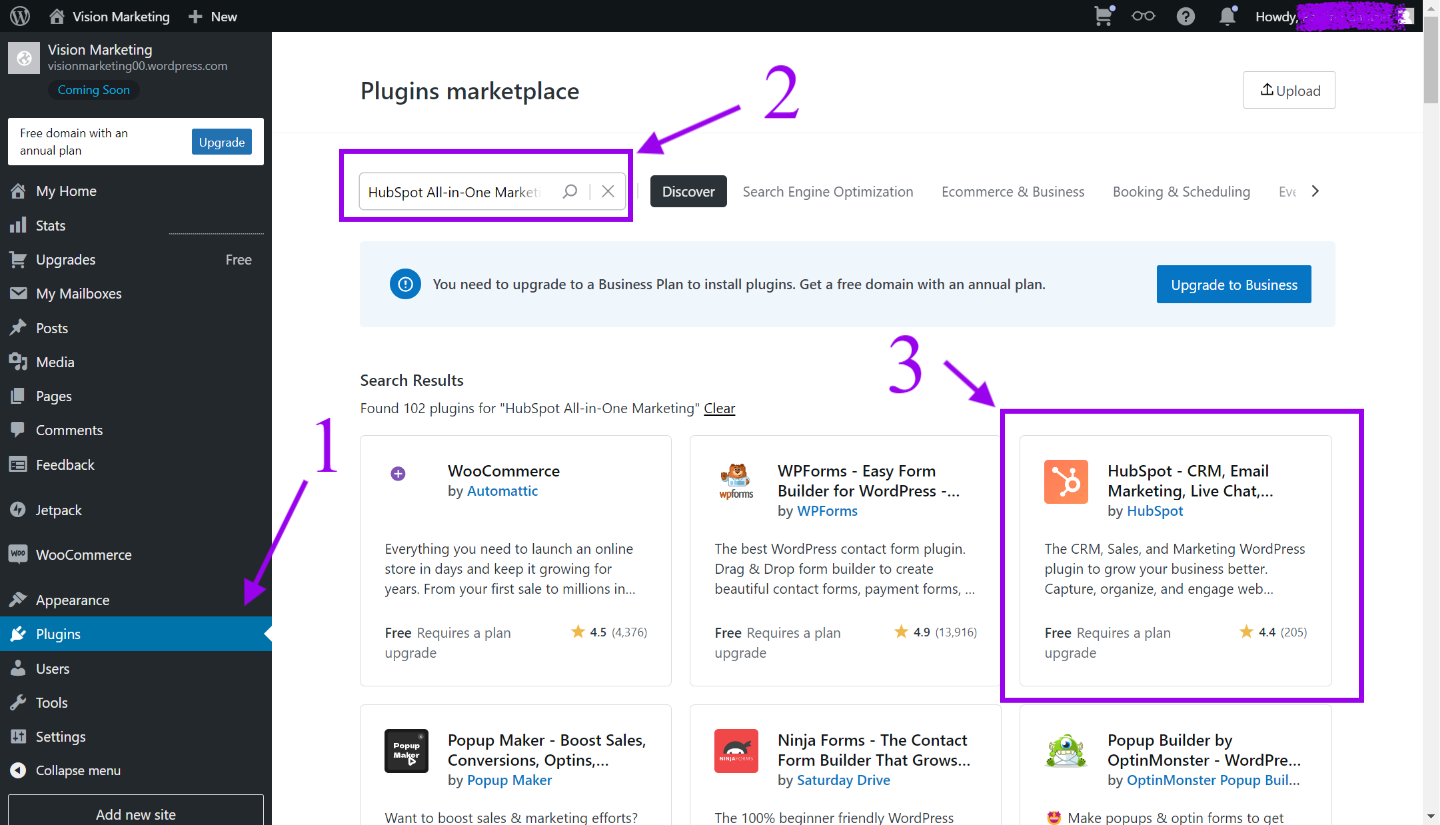Click the Clear search results link
The height and width of the screenshot is (825, 1440).
(719, 408)
